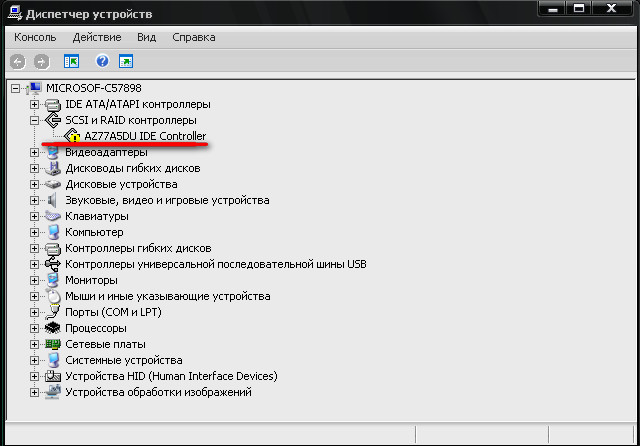Click the Контроллеры гибких дисков icon
Image resolution: width=640 pixels, height=446 pixels.
pos(53,249)
